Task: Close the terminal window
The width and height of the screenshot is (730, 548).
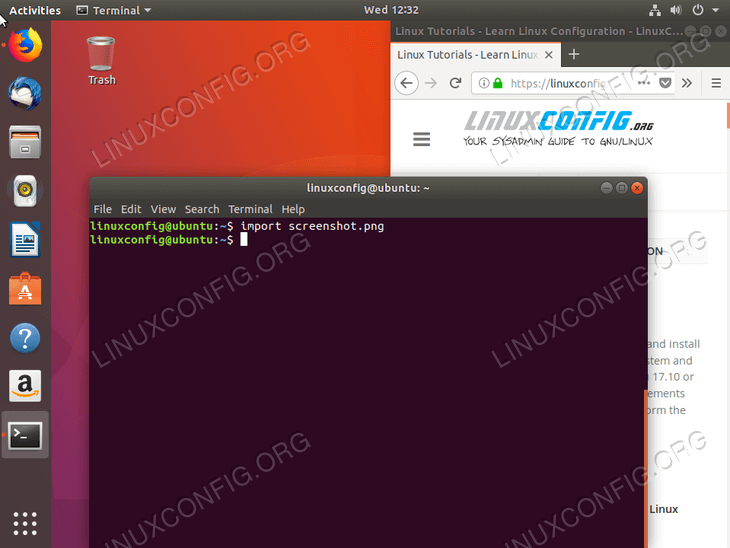Action: 637,188
